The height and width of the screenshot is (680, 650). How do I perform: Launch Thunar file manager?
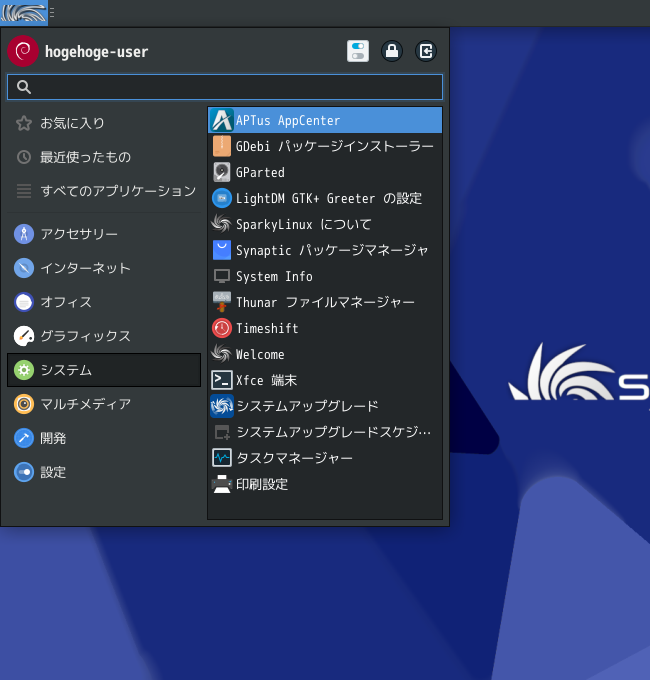point(325,302)
